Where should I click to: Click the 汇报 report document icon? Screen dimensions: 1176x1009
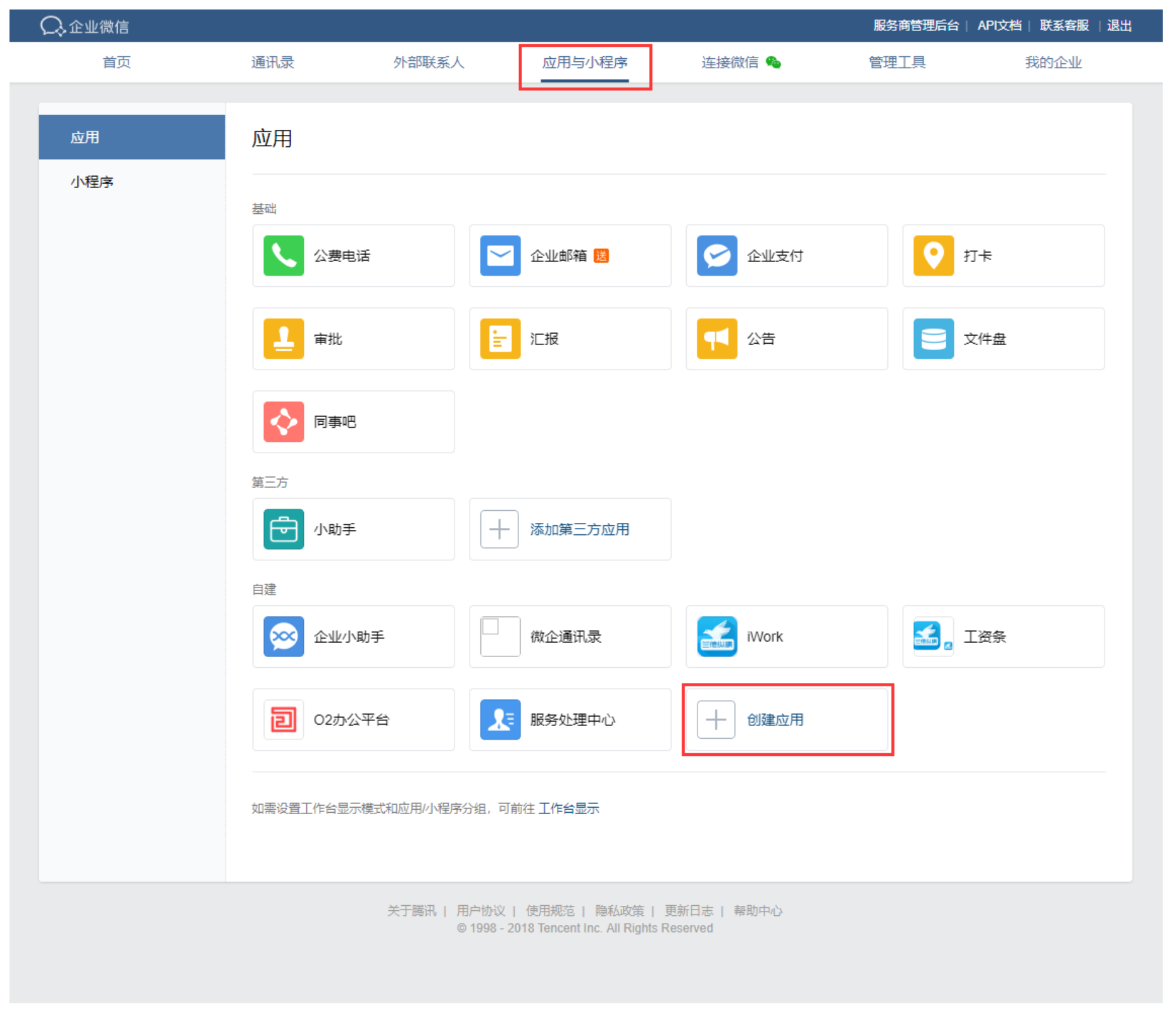tap(500, 339)
